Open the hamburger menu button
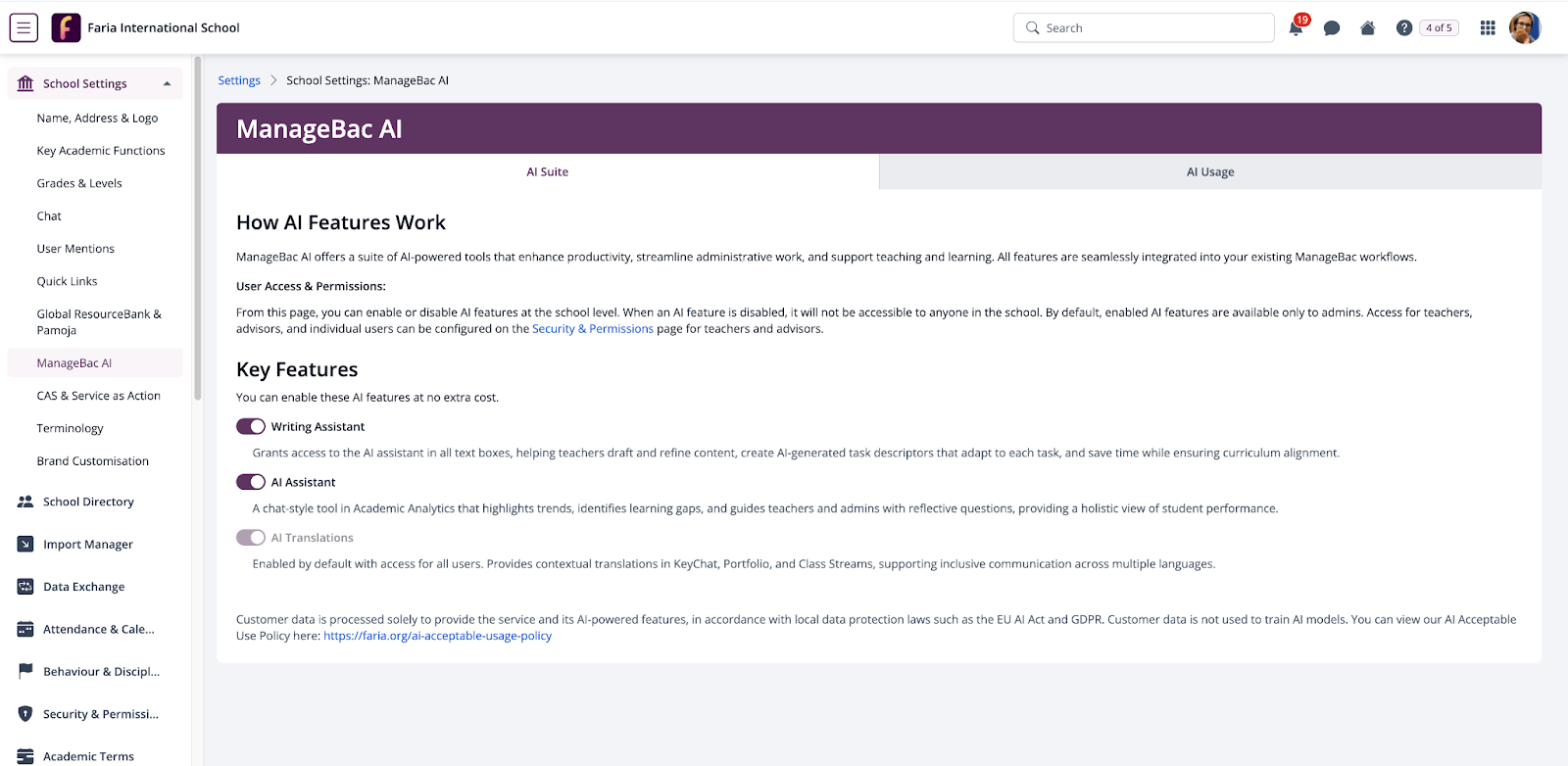Screen dimensions: 1568x766 tap(23, 27)
